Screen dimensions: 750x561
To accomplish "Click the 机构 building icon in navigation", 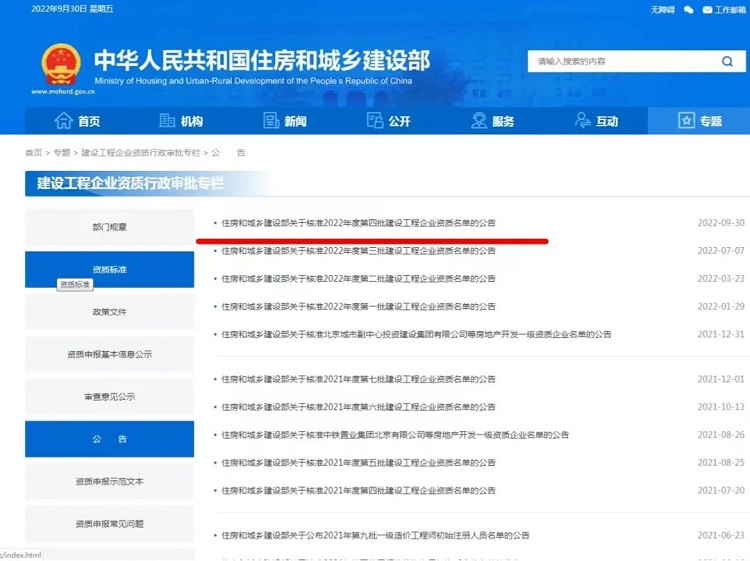I will click(x=167, y=121).
